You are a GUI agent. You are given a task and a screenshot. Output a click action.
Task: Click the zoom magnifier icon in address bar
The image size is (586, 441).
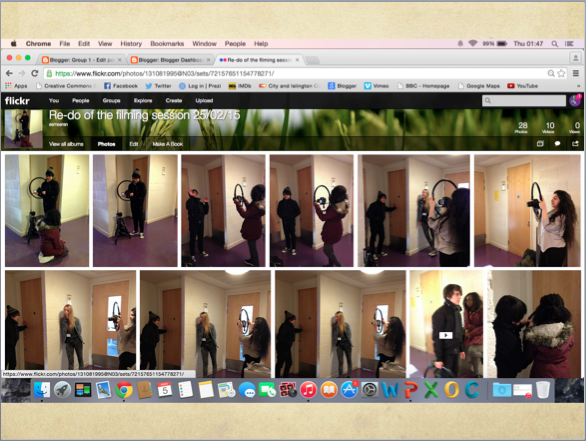point(551,73)
